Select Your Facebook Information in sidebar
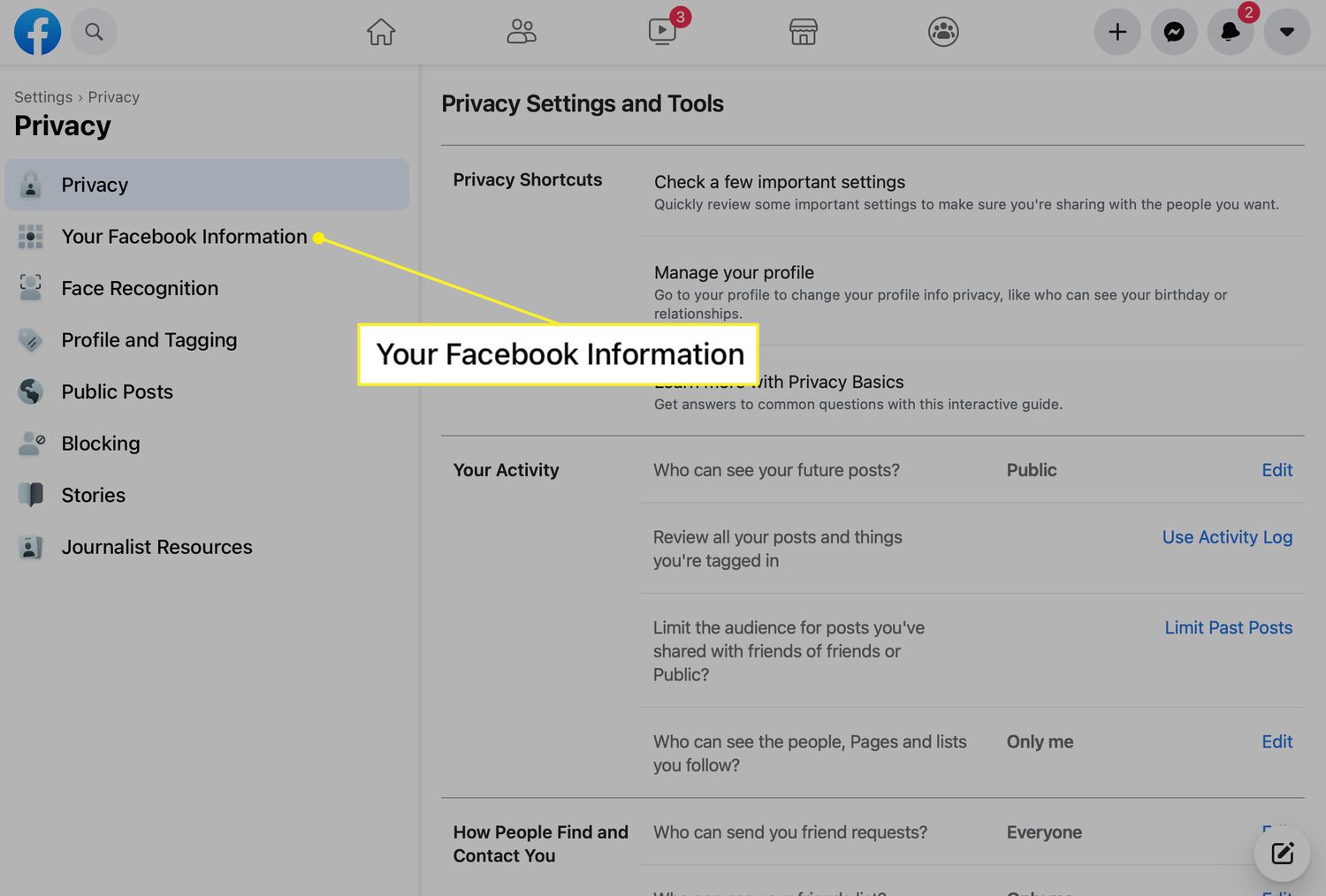Image resolution: width=1326 pixels, height=896 pixels. tap(207, 237)
